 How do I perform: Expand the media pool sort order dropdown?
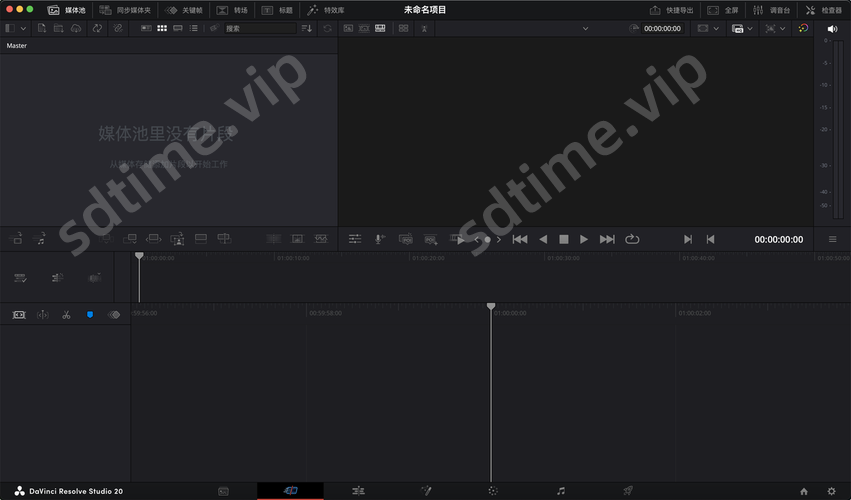[x=307, y=28]
